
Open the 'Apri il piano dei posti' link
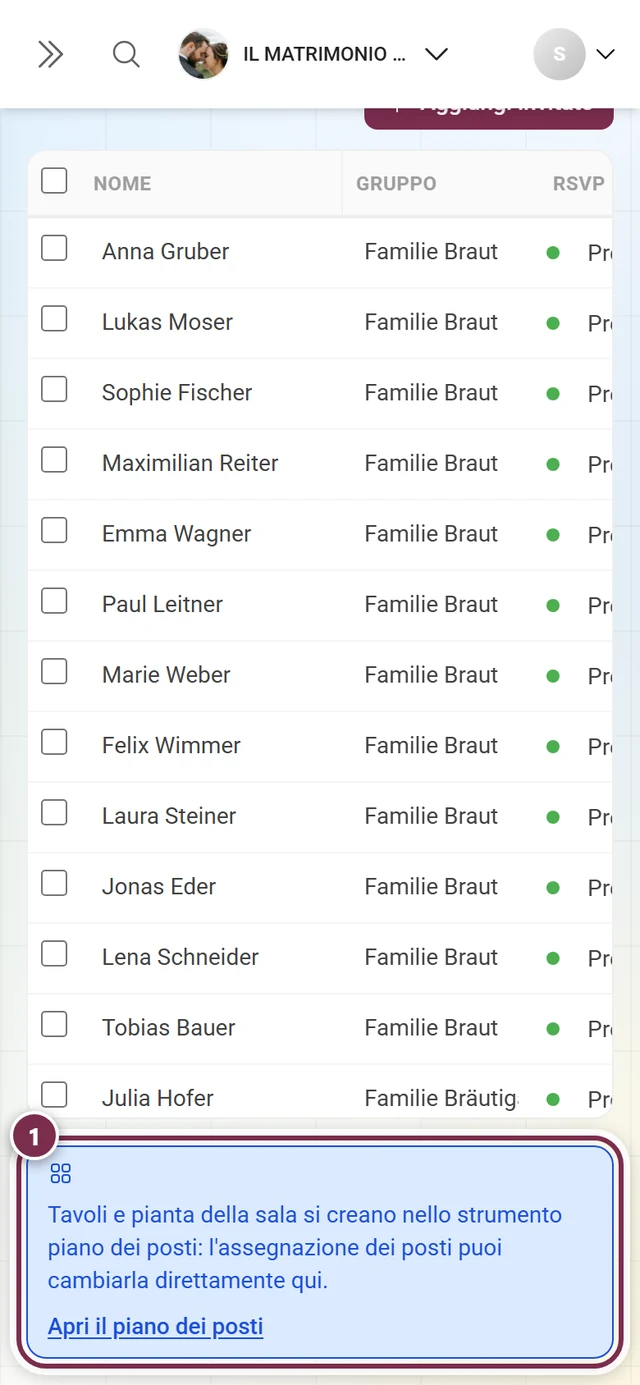click(155, 1327)
